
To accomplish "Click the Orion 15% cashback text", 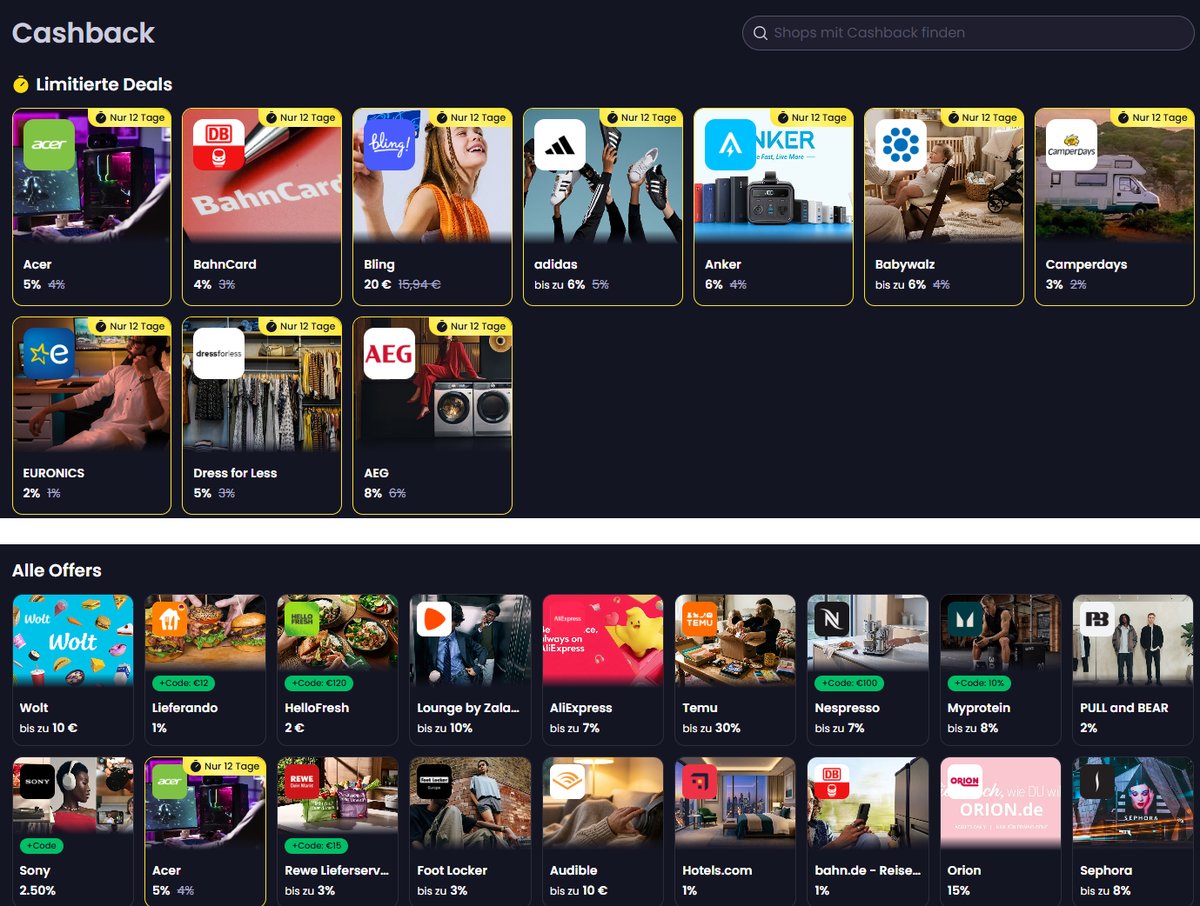I will click(958, 890).
